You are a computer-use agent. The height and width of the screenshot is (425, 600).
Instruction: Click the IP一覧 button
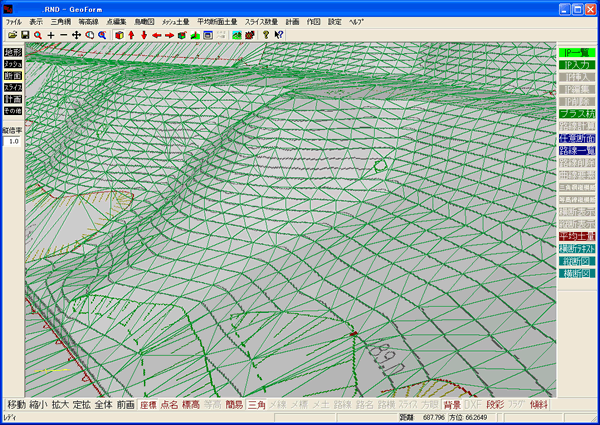tap(577, 52)
